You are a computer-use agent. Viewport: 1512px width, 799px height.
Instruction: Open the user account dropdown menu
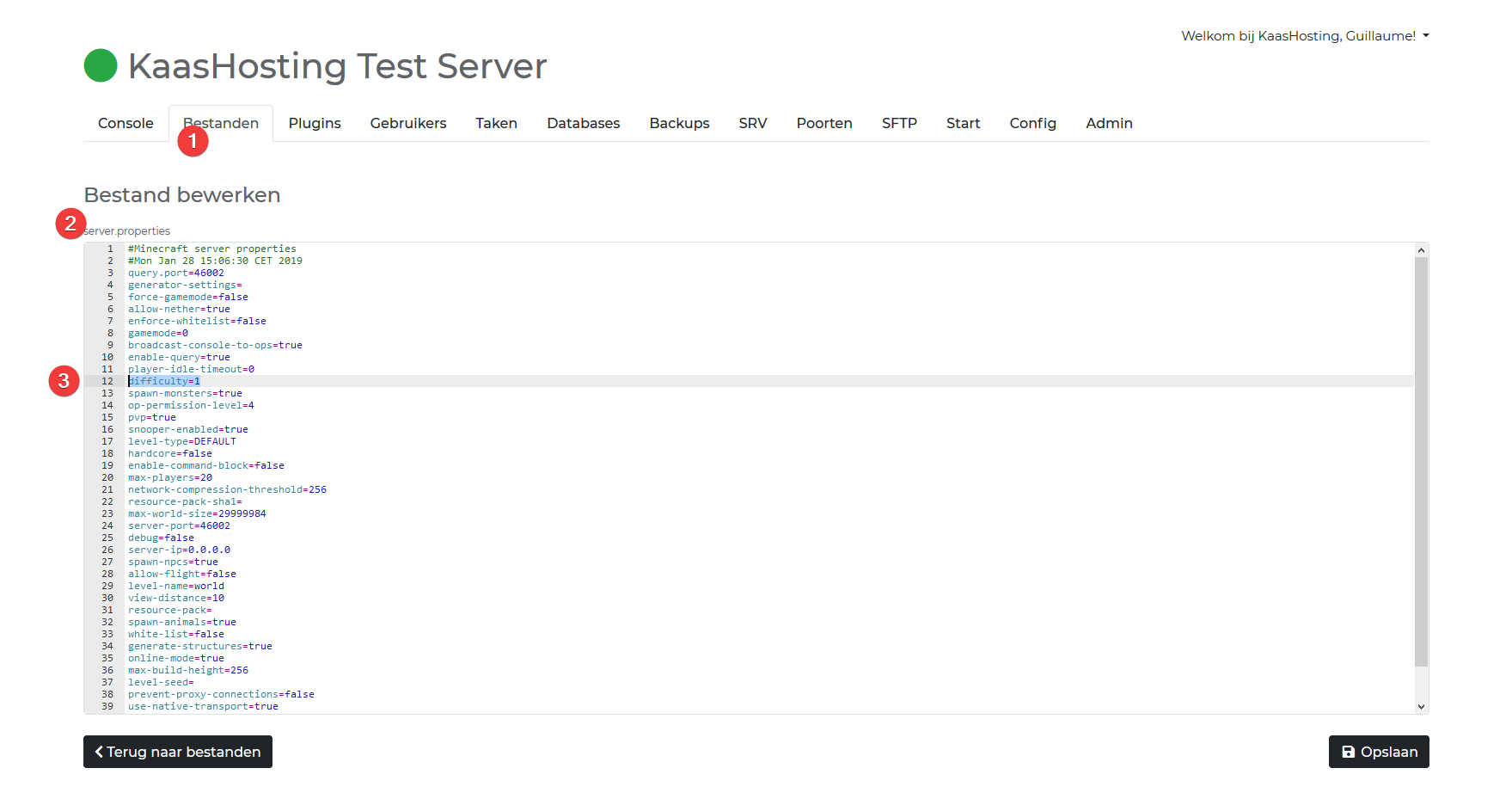[x=1304, y=36]
